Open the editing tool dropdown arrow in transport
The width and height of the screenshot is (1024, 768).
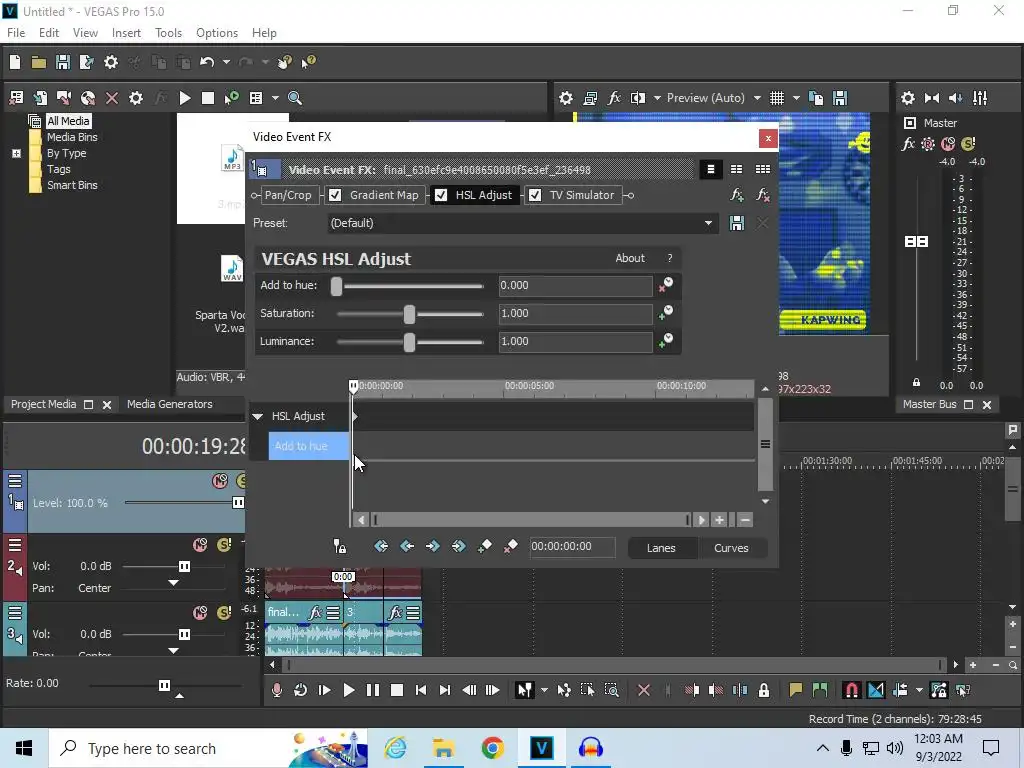[x=544, y=690]
